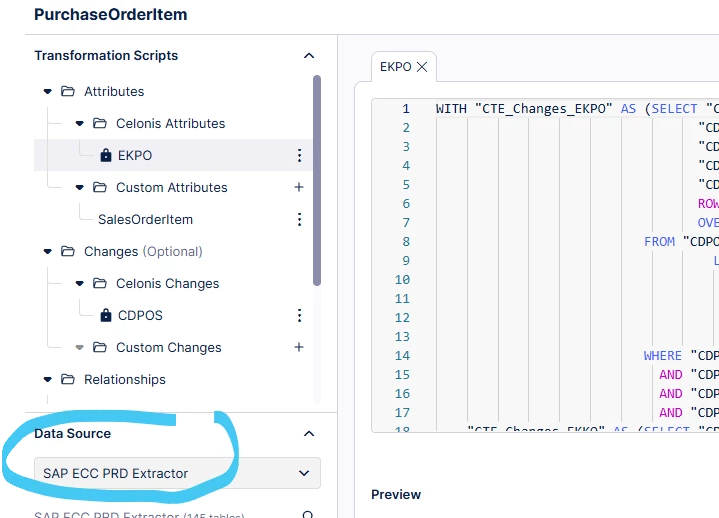Image resolution: width=719 pixels, height=518 pixels.
Task: Click the Preview heading
Action: [x=396, y=495]
